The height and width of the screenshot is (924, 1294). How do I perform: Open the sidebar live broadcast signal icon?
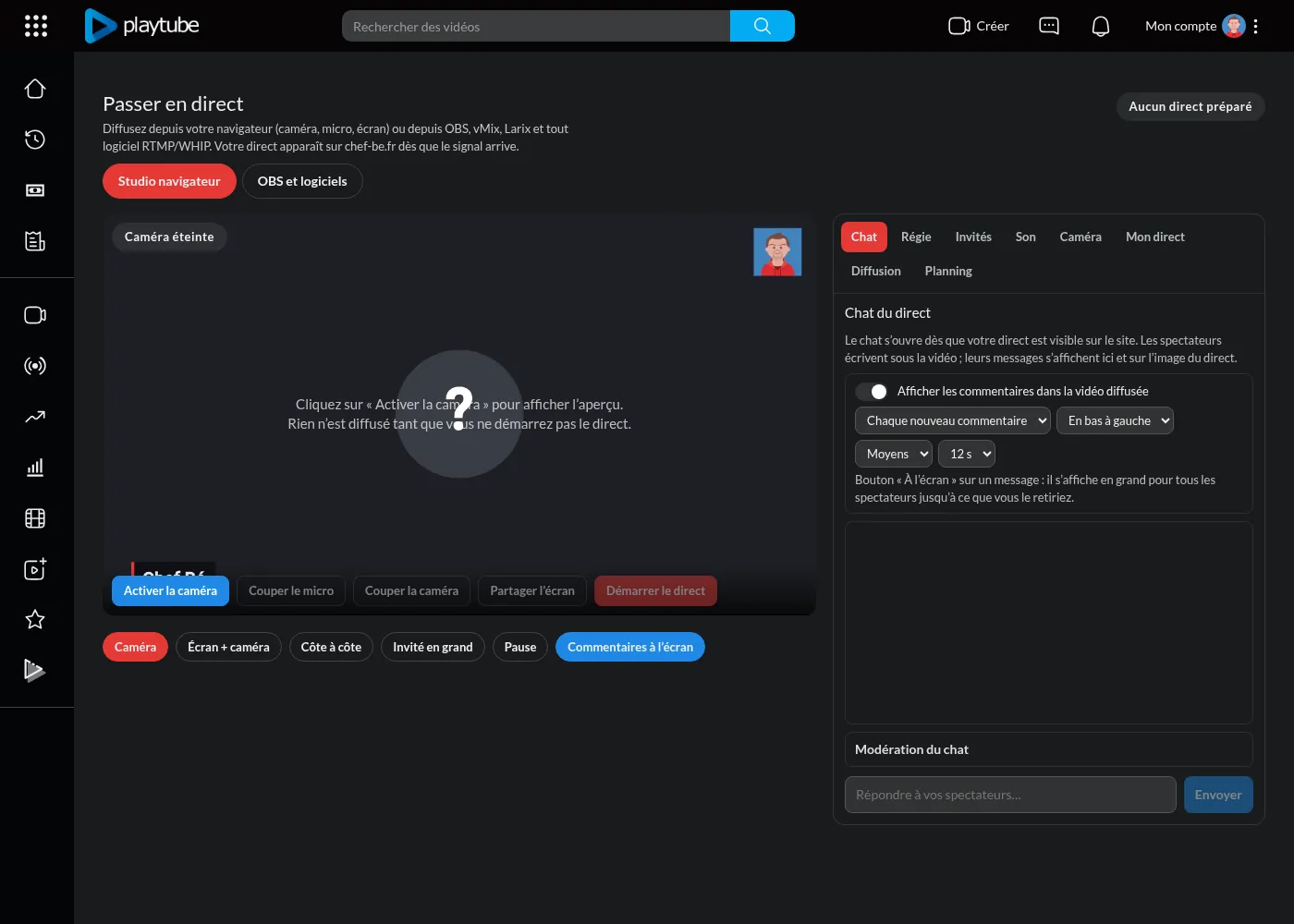coord(35,366)
